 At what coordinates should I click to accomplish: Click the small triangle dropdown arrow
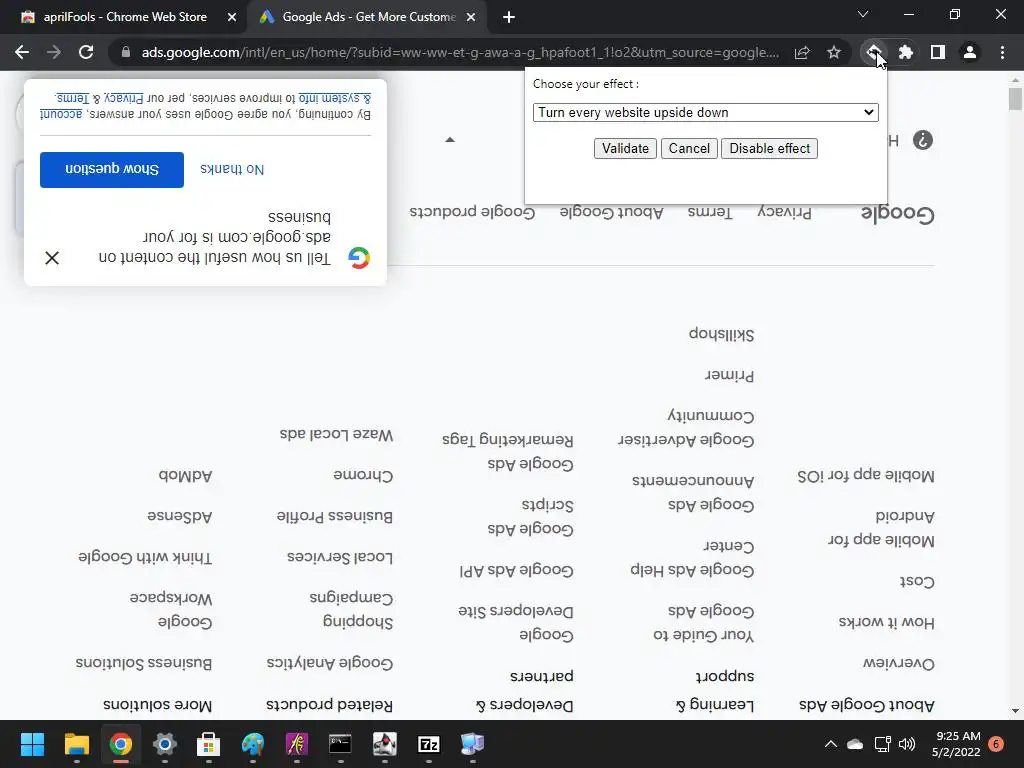[450, 140]
